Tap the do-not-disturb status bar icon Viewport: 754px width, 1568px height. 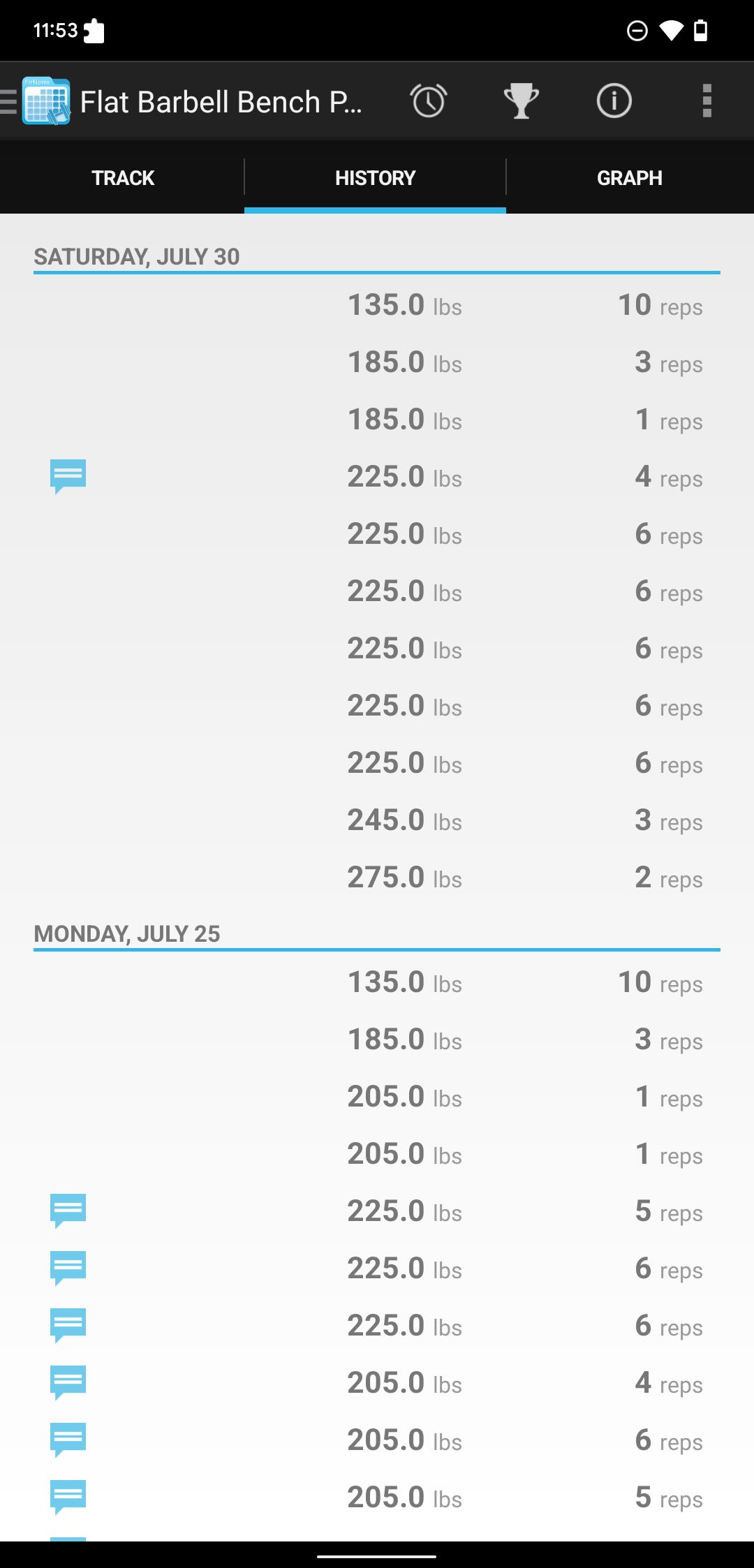[x=637, y=31]
